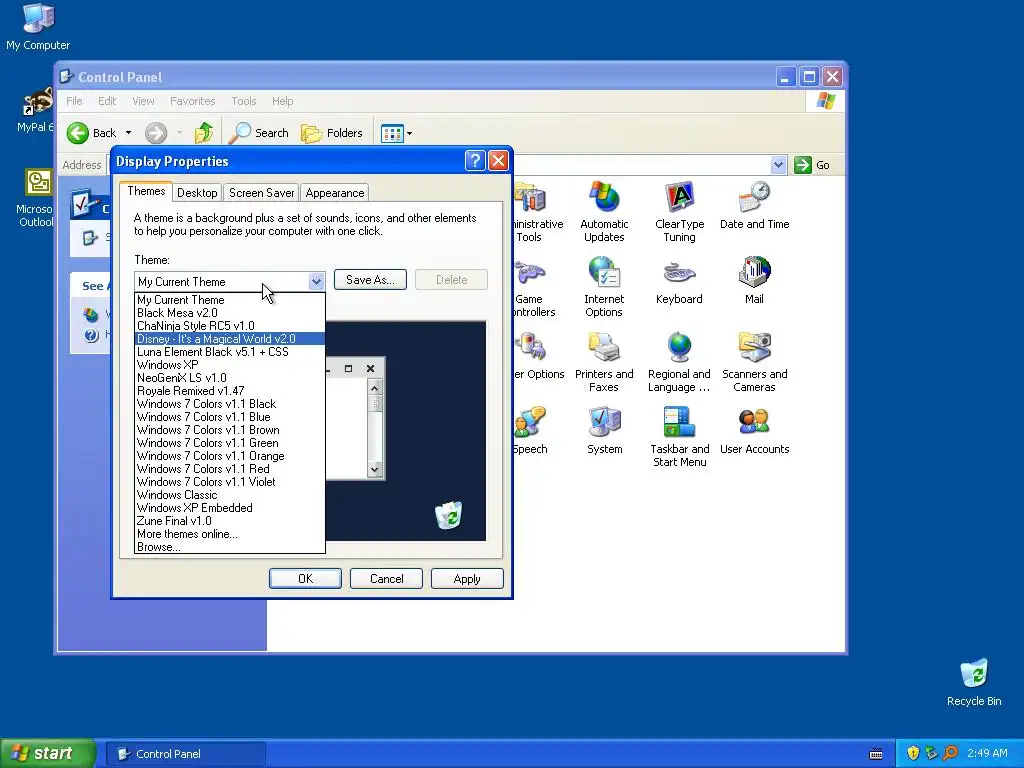
Task: Open the Mail applet
Action: tap(754, 281)
